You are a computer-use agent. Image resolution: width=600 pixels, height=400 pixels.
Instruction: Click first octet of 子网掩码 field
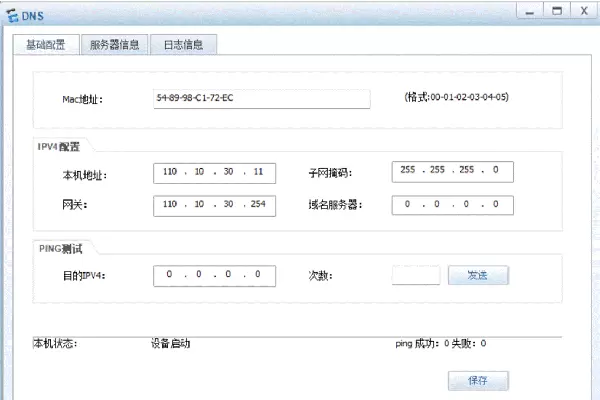407,171
